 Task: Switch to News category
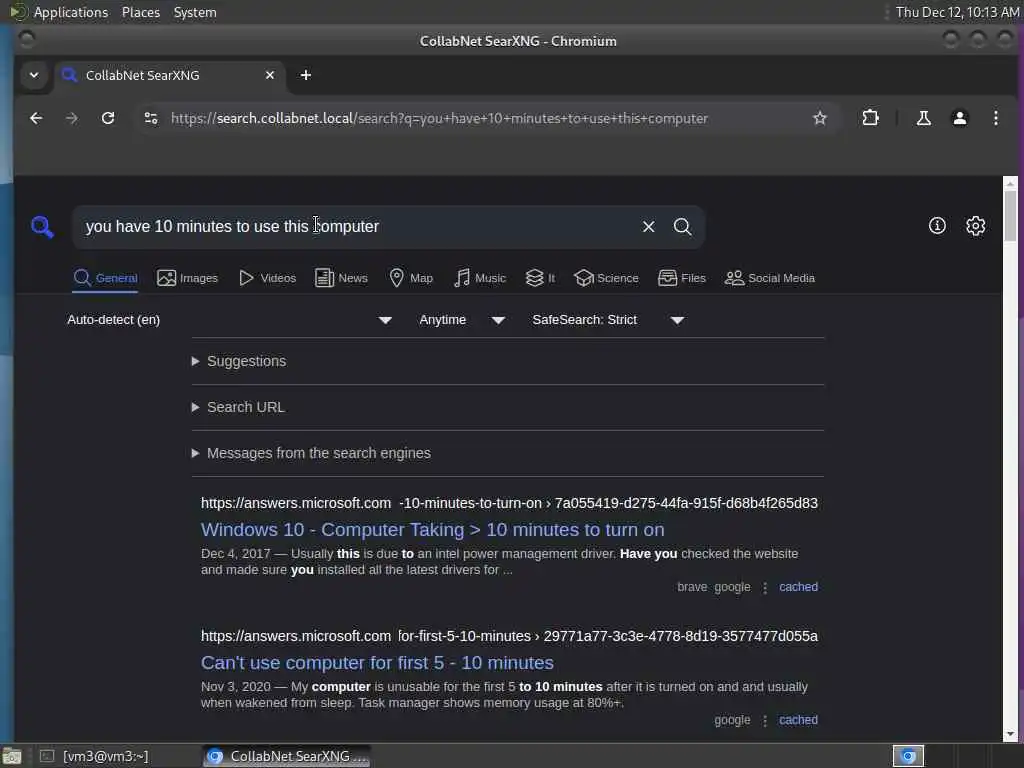click(x=342, y=278)
